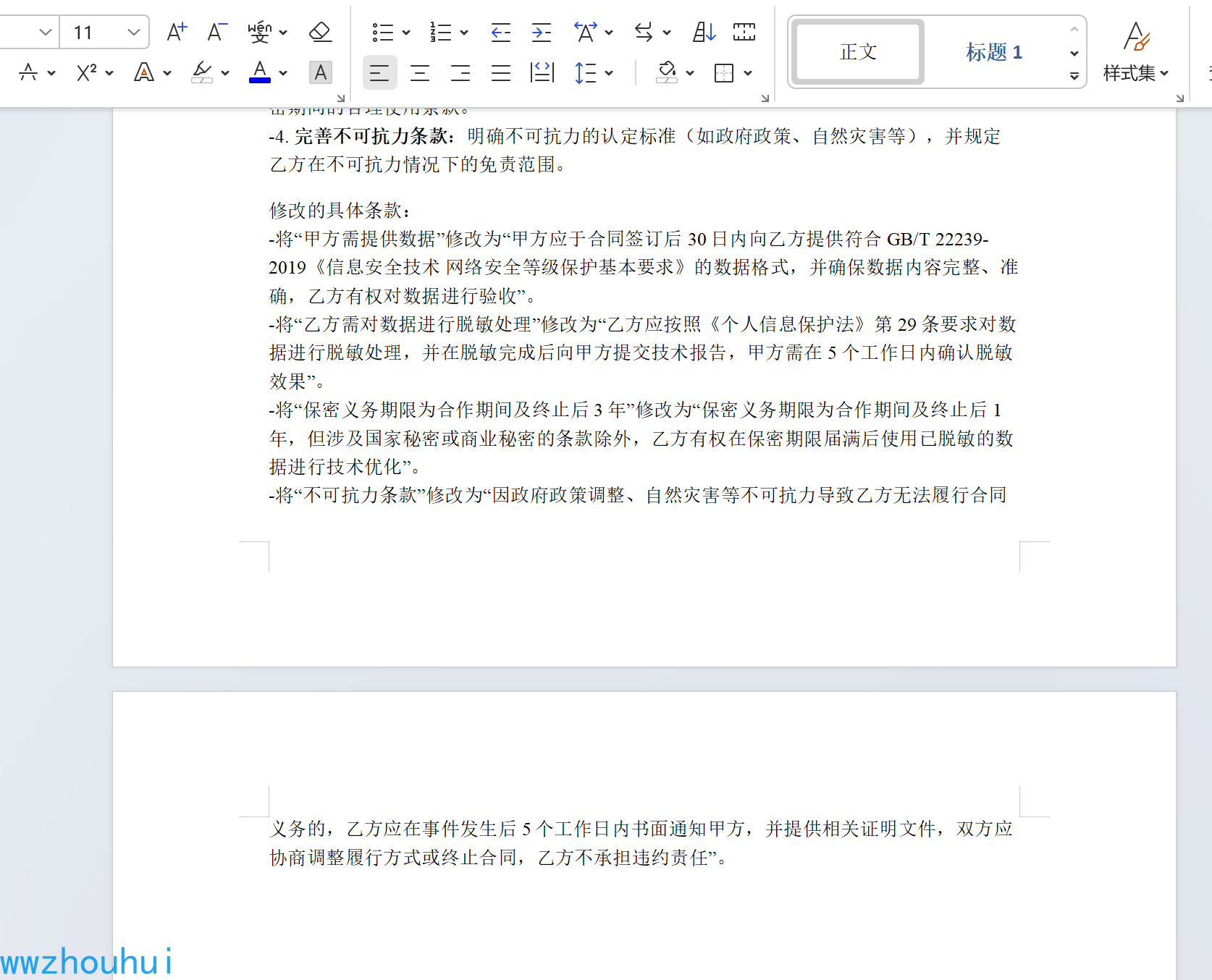Viewport: 1212px width, 980px height.
Task: Open font dialog launcher arrow
Action: coord(341,98)
